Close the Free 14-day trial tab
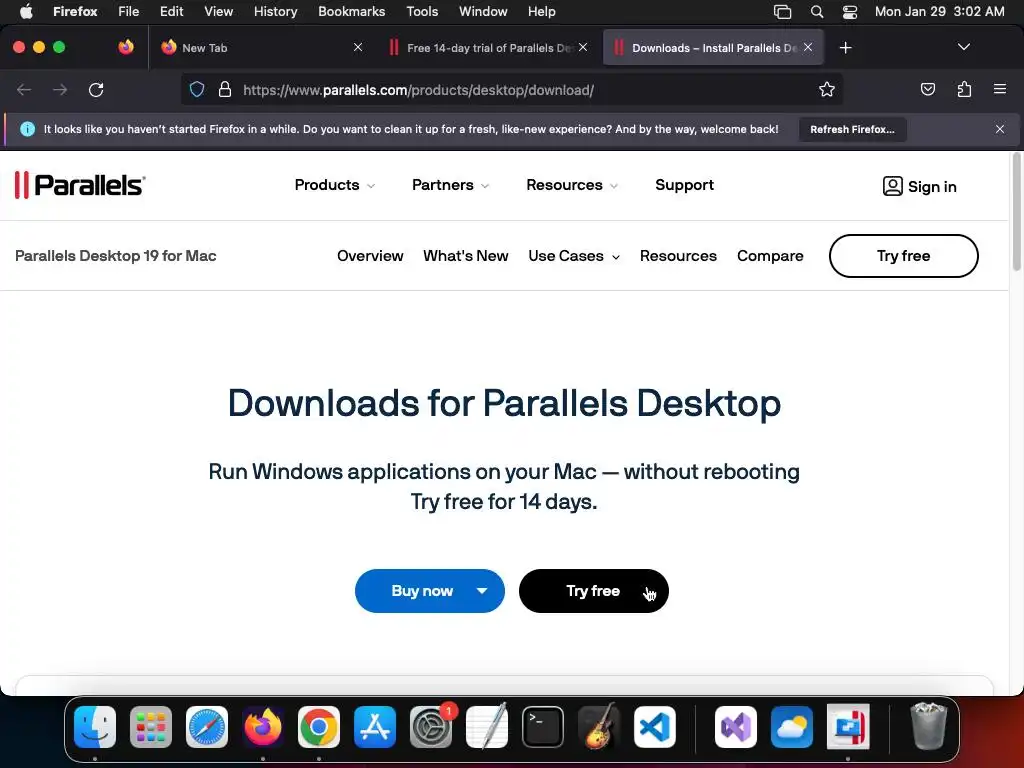1024x768 pixels. [x=583, y=47]
